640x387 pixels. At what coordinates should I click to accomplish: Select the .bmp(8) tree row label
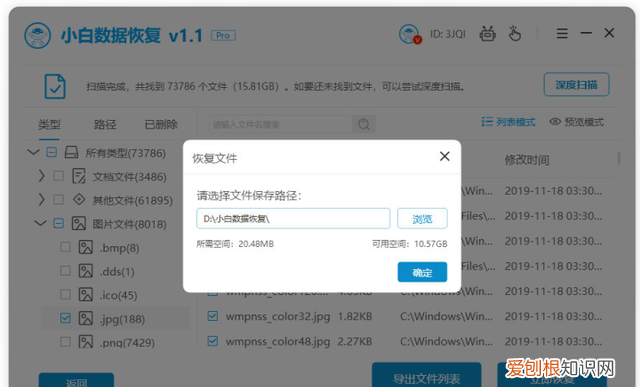(119, 248)
